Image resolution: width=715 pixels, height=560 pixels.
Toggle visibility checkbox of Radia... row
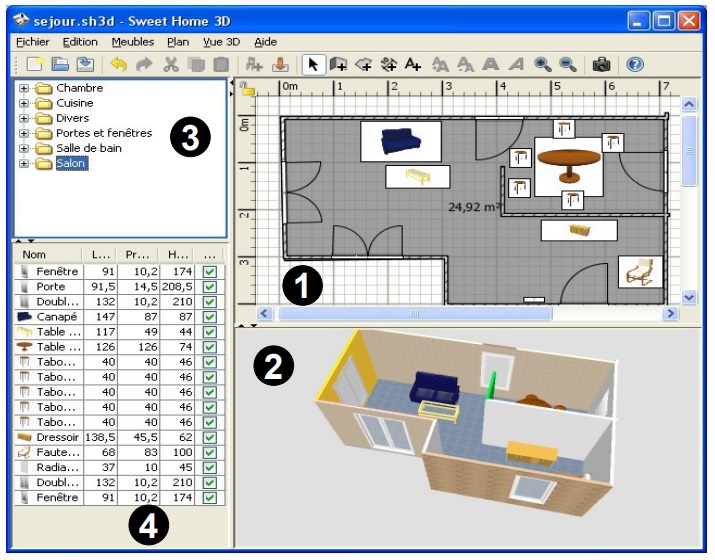point(210,467)
